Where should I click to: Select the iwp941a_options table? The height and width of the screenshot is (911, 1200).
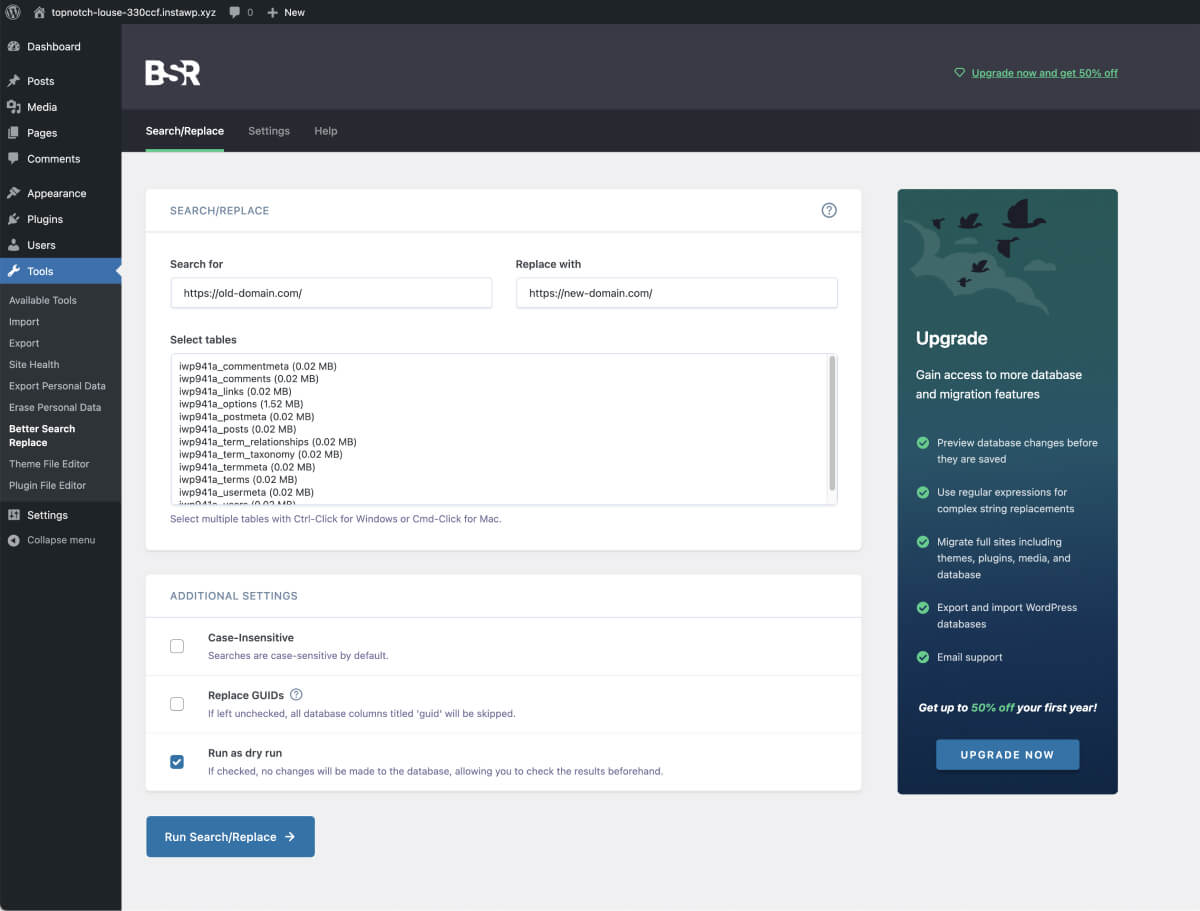pyautogui.click(x=241, y=404)
